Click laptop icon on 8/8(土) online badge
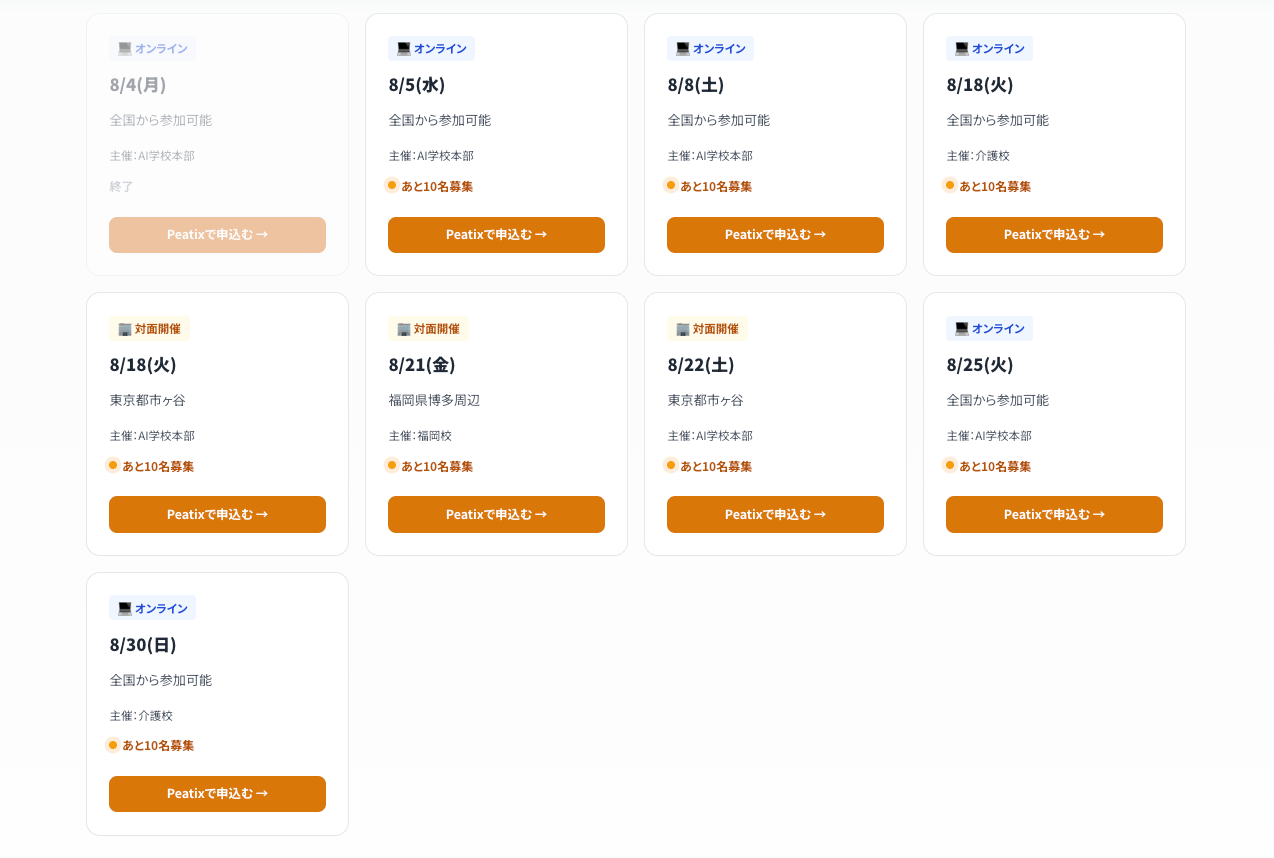Screen dimensions: 1274x858 coord(683,49)
